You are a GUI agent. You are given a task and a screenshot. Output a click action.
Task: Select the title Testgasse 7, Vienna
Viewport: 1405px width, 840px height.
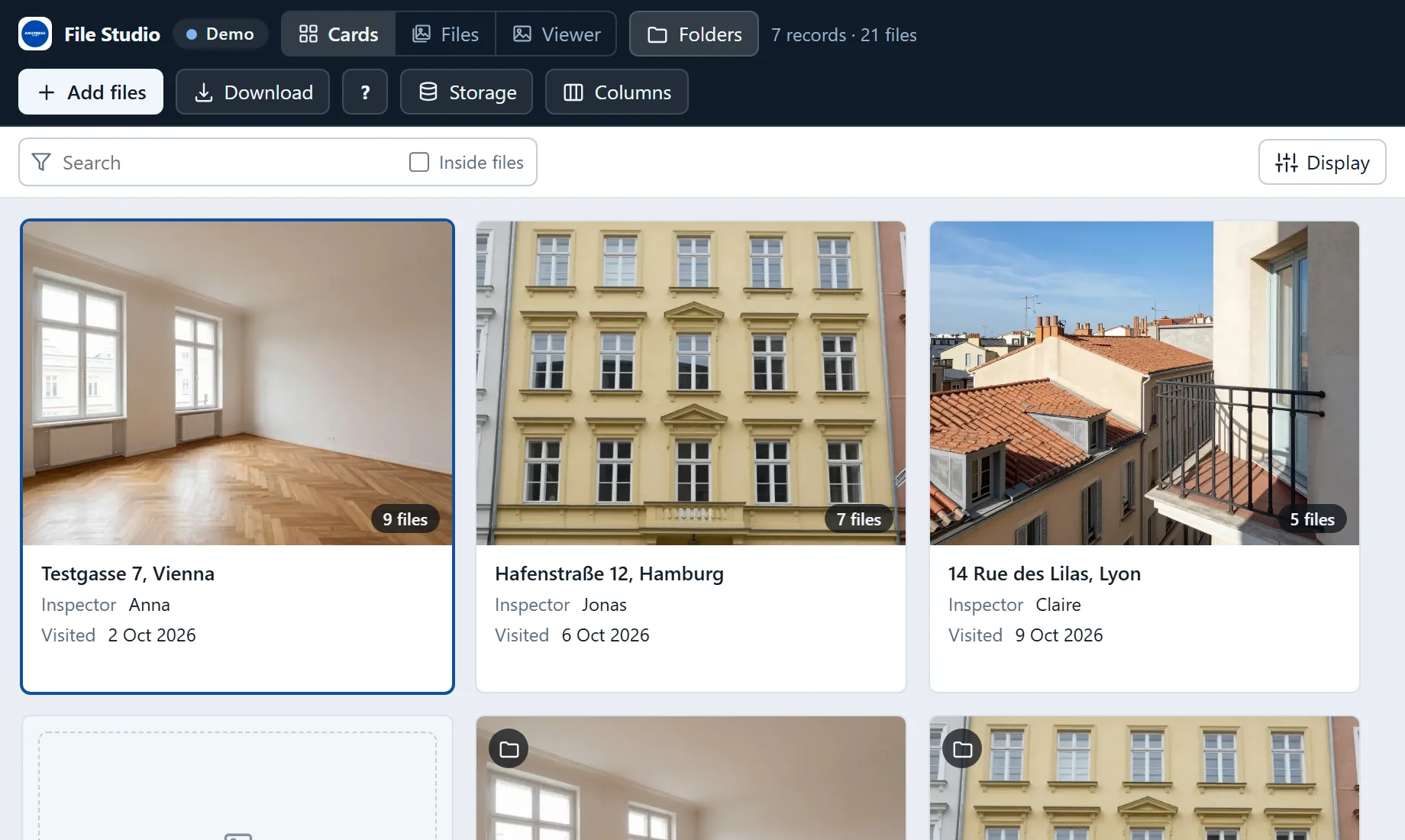point(128,573)
